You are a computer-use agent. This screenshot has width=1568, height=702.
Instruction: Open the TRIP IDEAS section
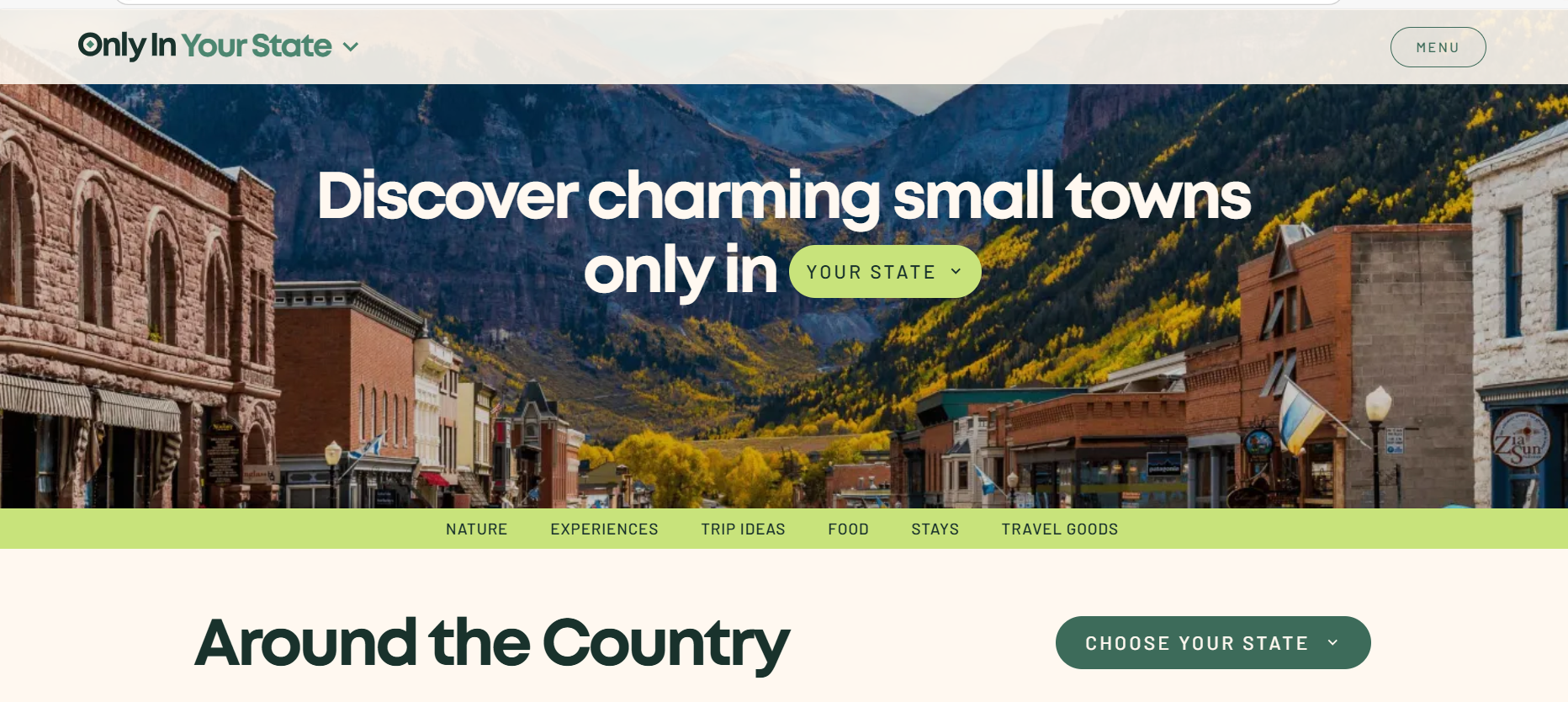743,529
